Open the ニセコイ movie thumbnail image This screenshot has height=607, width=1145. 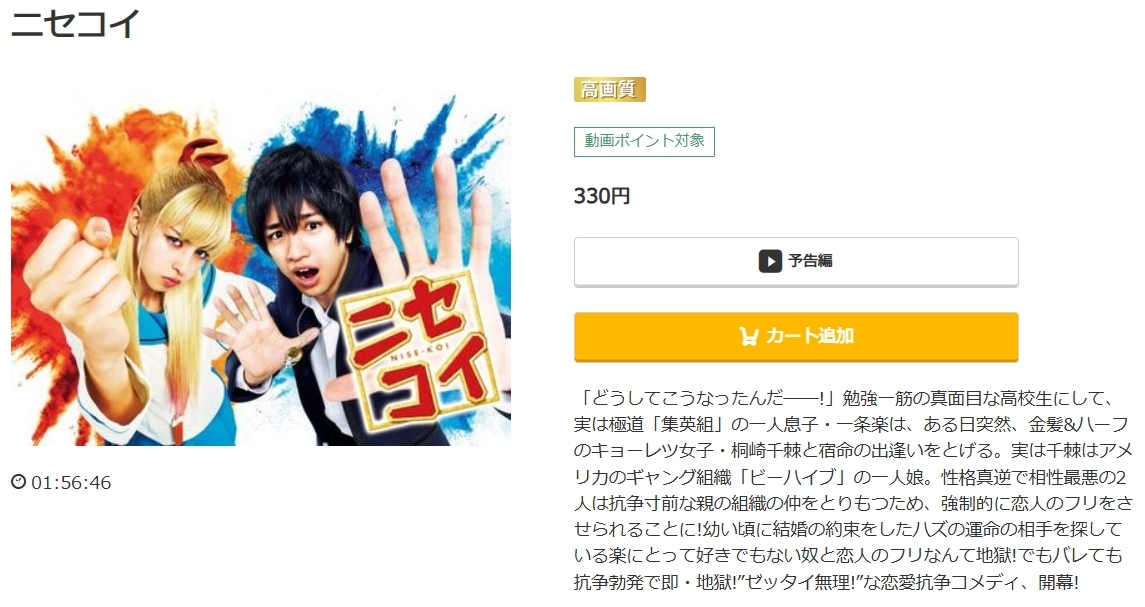tap(261, 270)
